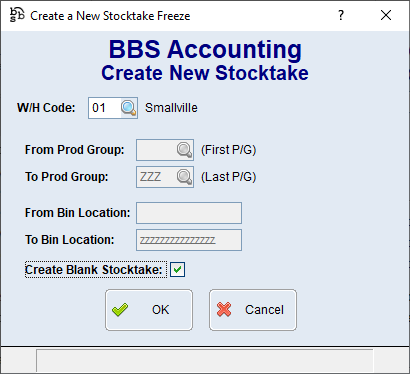Viewport: 410px width, 374px height.
Task: Click the Create Blank Stocktake label text
Action: pos(94,270)
